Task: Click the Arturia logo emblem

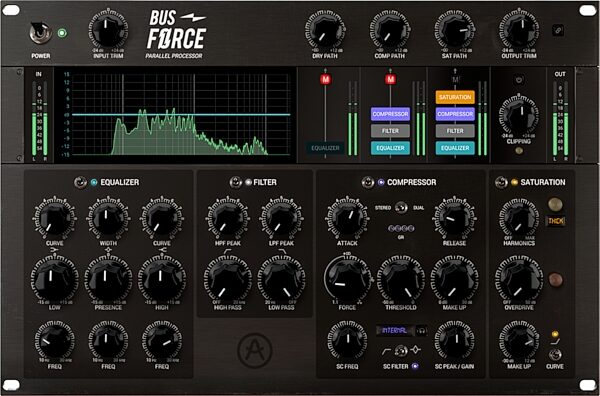Action: pyautogui.click(x=254, y=350)
